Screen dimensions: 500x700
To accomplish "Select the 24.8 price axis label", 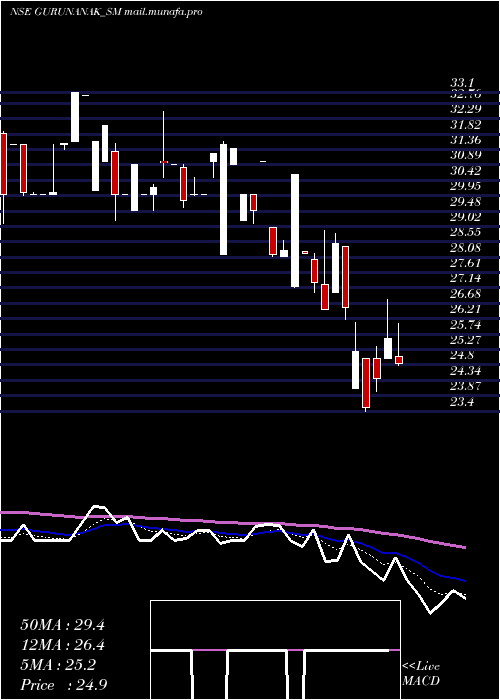I will point(464,356).
